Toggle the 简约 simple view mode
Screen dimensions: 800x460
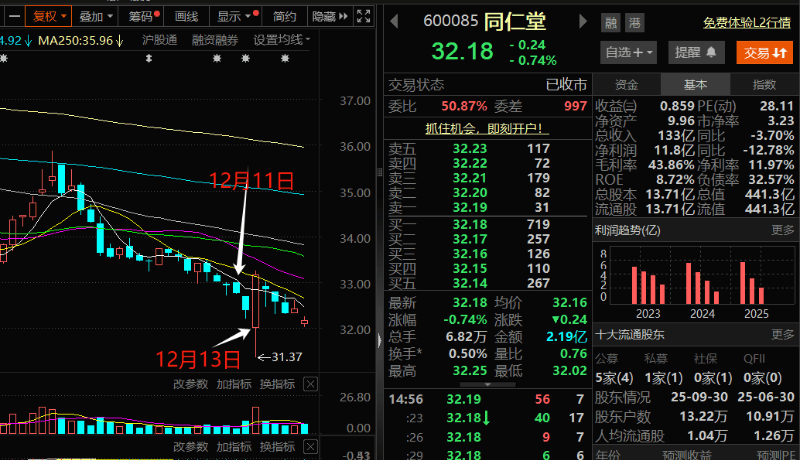pos(284,16)
